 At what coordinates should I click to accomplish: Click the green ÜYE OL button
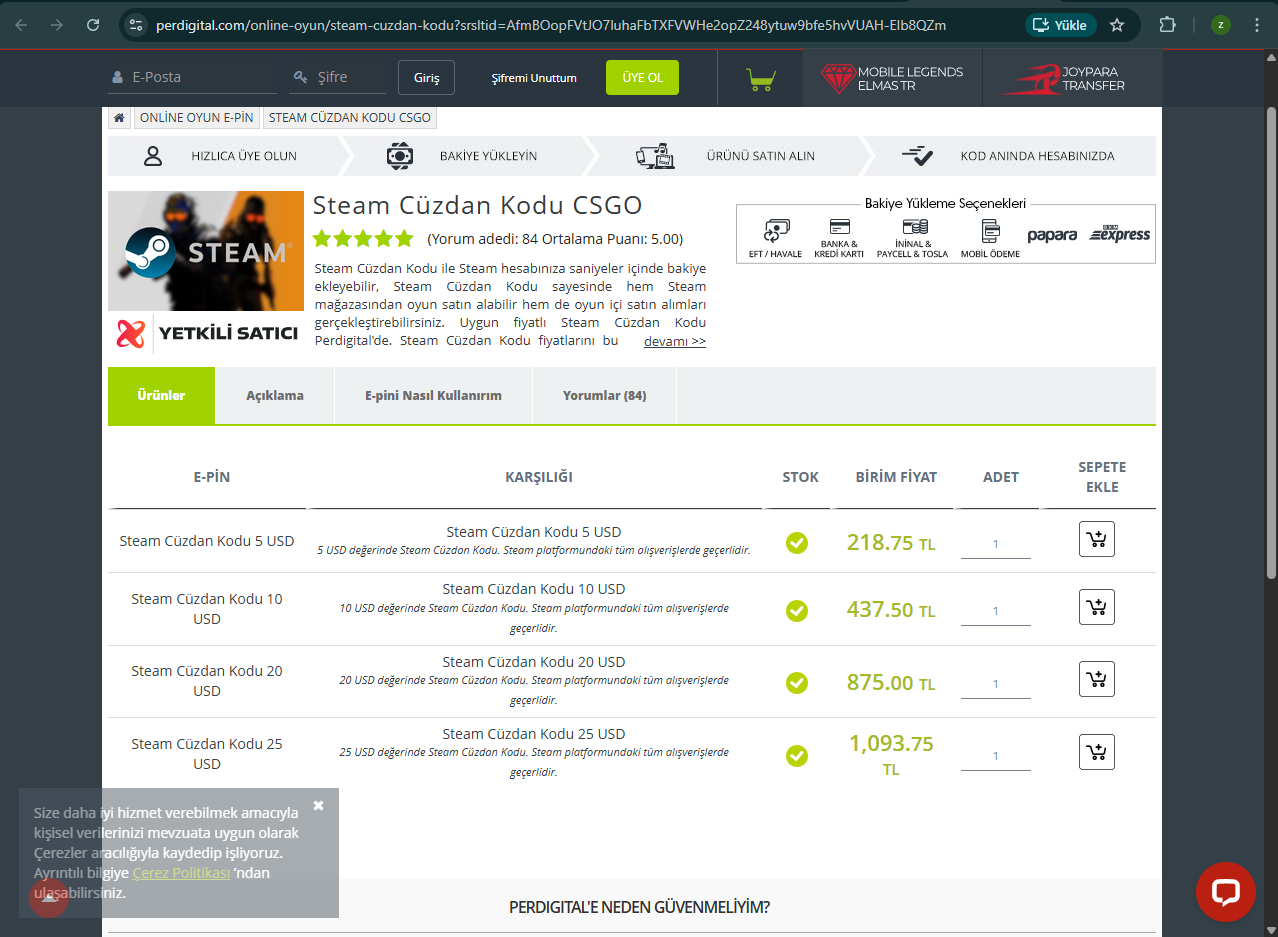click(x=642, y=78)
